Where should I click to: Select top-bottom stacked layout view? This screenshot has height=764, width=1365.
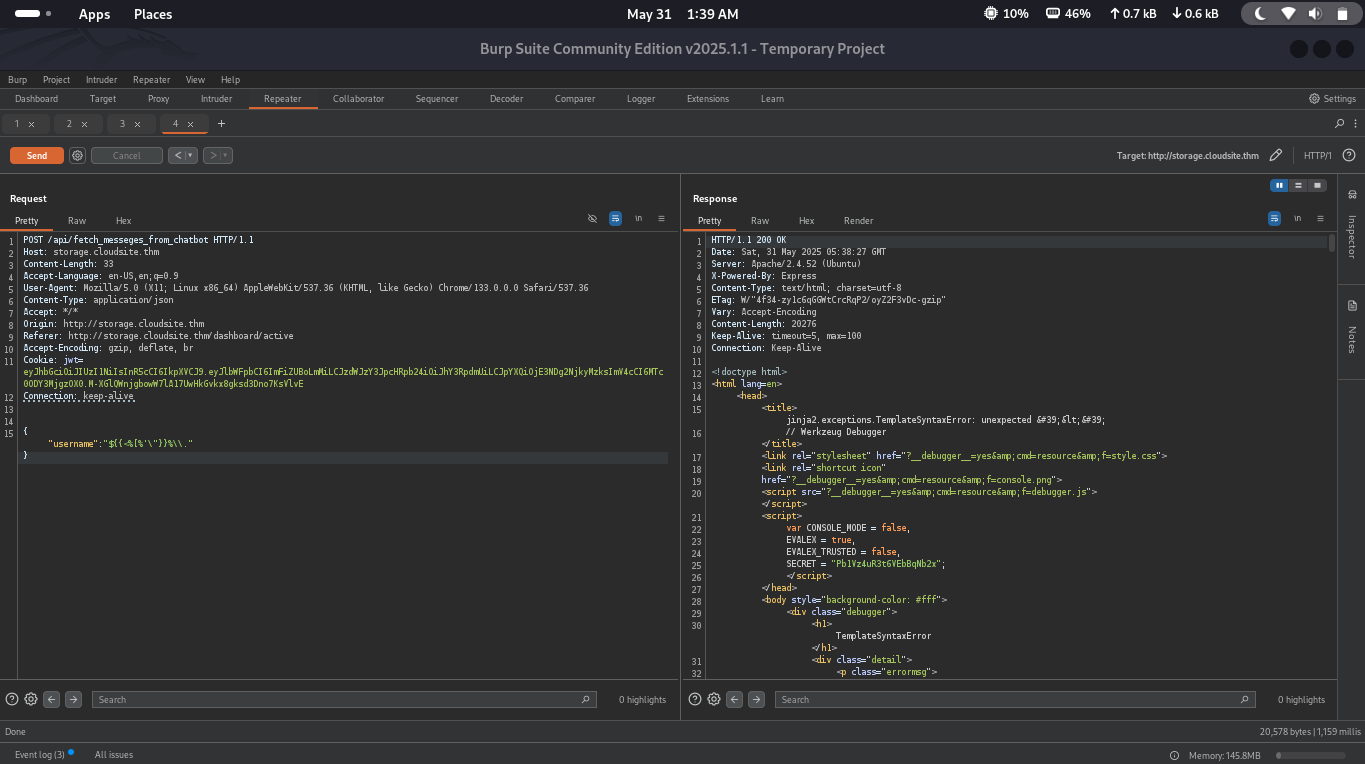[x=1298, y=185]
